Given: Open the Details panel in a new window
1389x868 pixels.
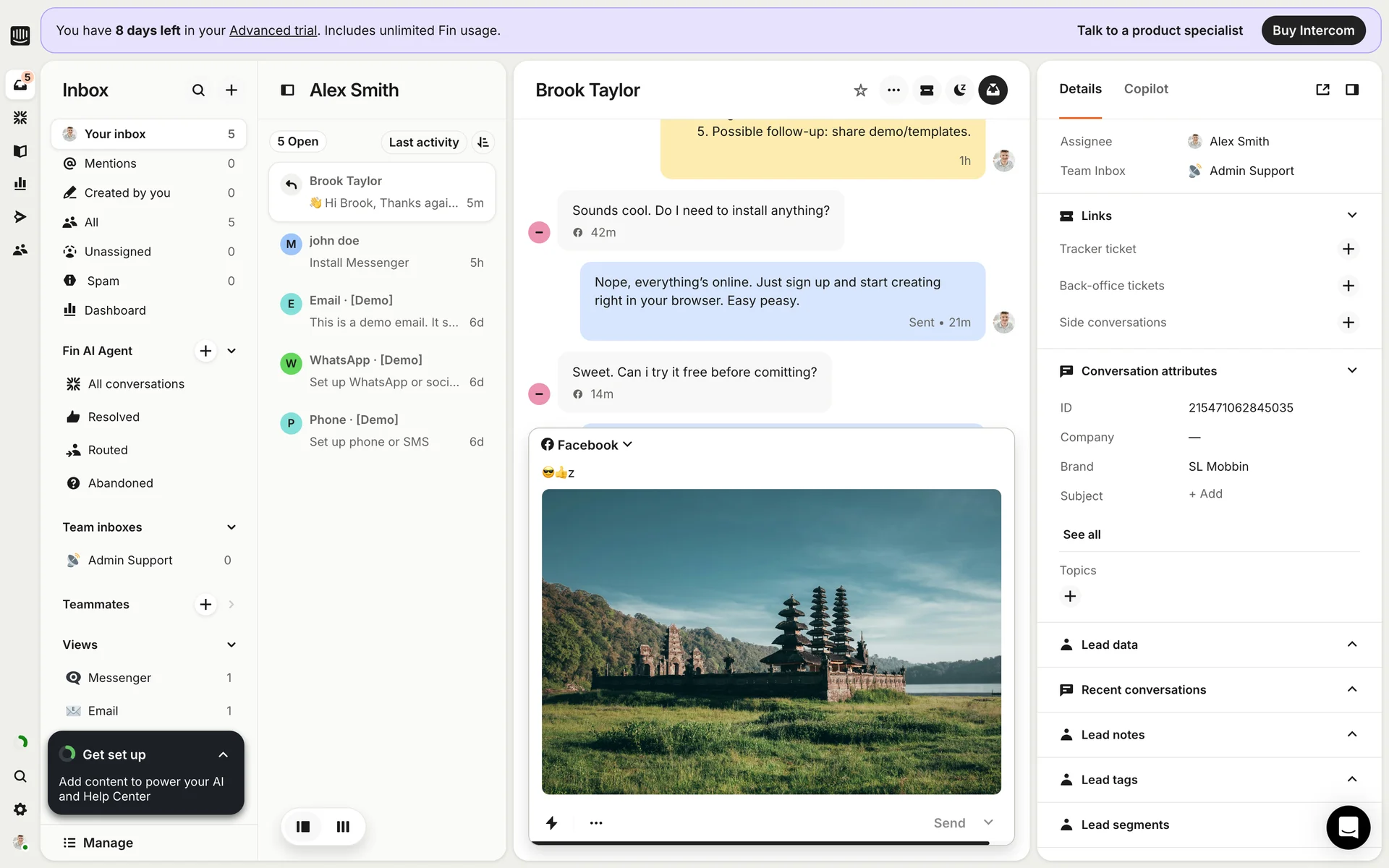Looking at the screenshot, I should 1322,90.
